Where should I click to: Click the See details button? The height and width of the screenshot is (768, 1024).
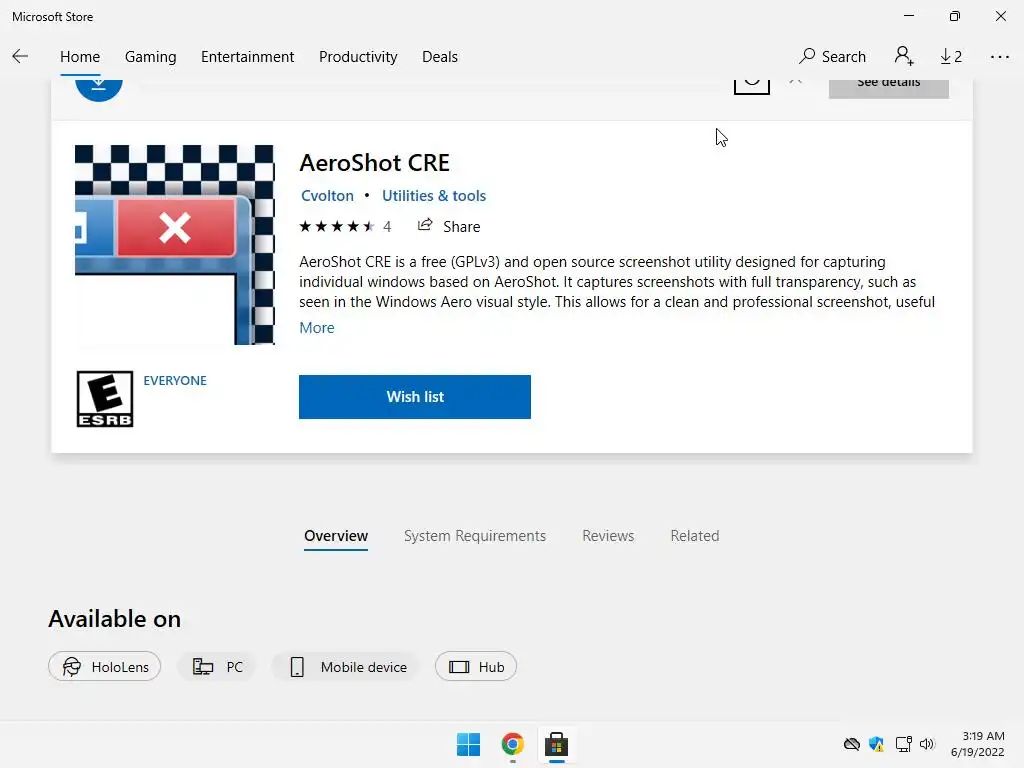(888, 88)
